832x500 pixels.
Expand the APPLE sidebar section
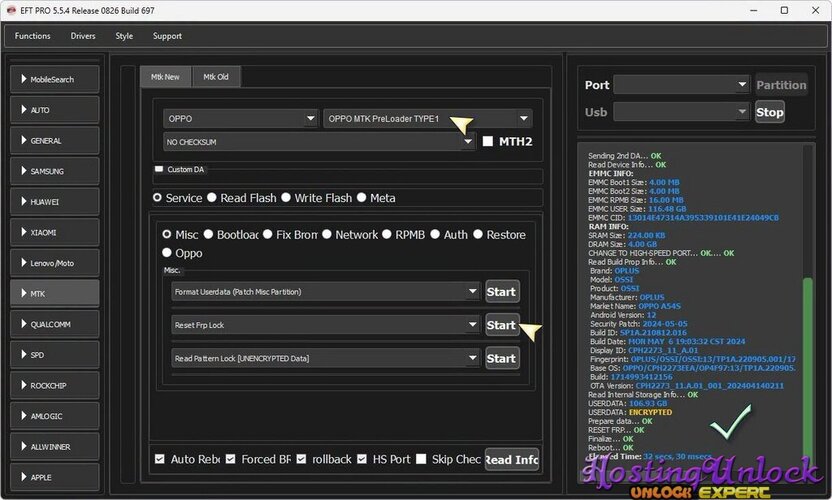coord(54,477)
